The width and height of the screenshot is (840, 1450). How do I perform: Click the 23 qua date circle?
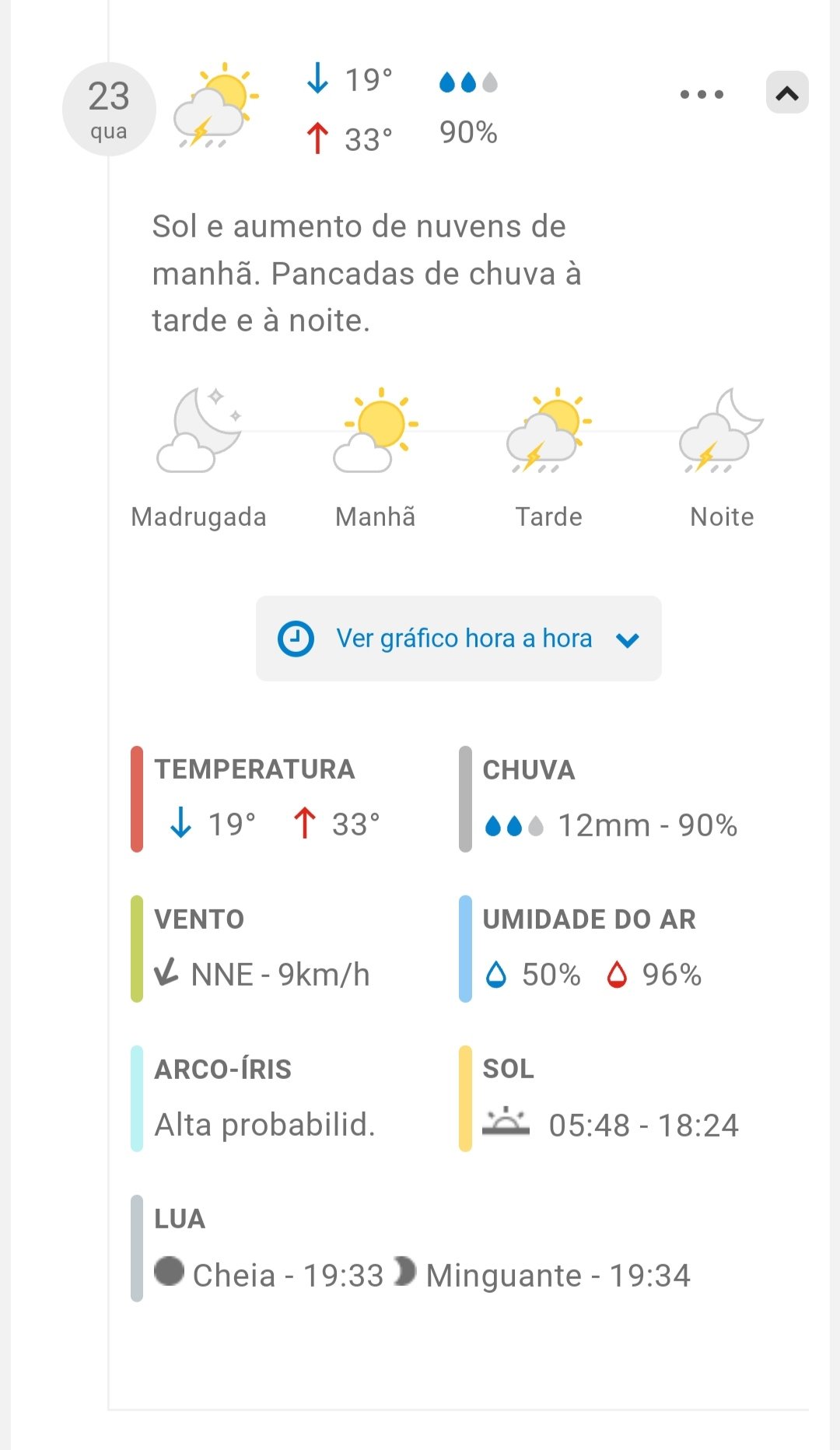tap(109, 110)
